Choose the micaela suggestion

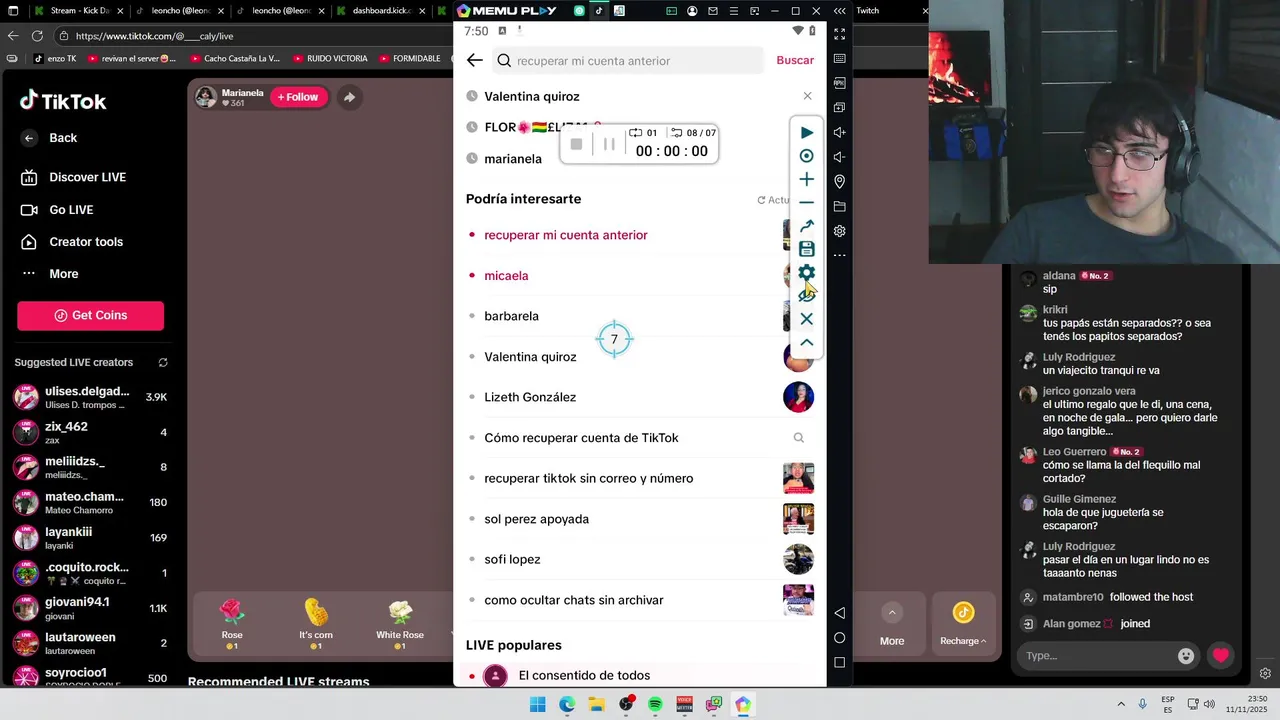[x=506, y=276]
